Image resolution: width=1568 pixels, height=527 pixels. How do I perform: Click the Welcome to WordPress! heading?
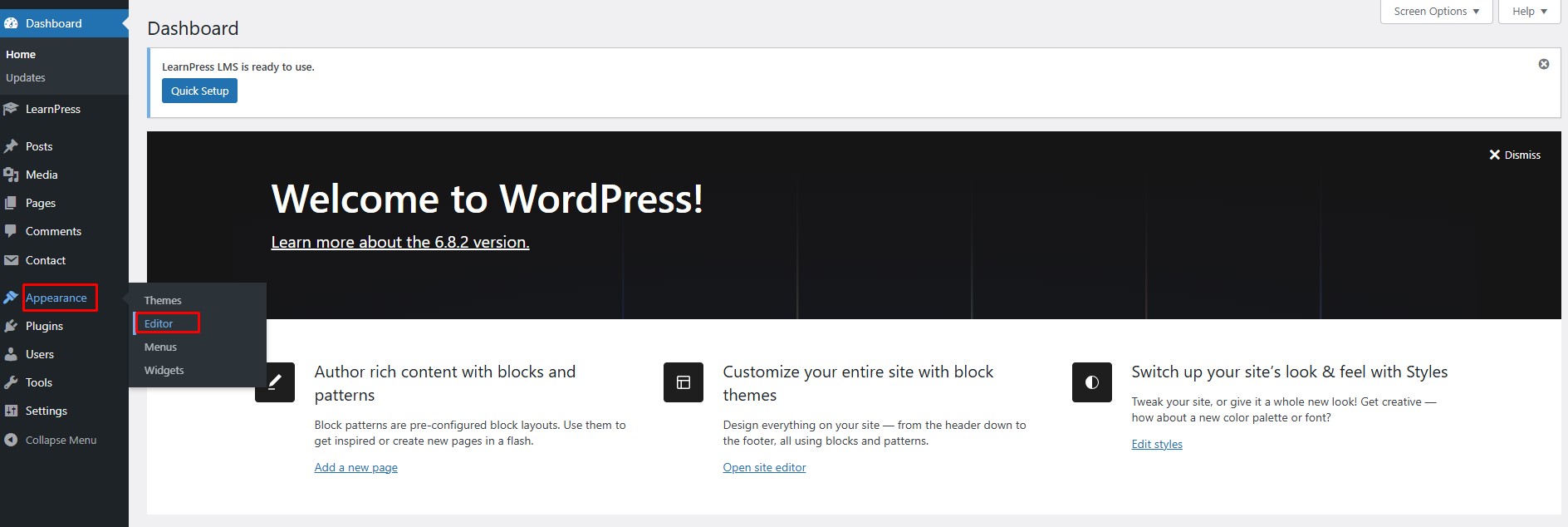(x=488, y=199)
